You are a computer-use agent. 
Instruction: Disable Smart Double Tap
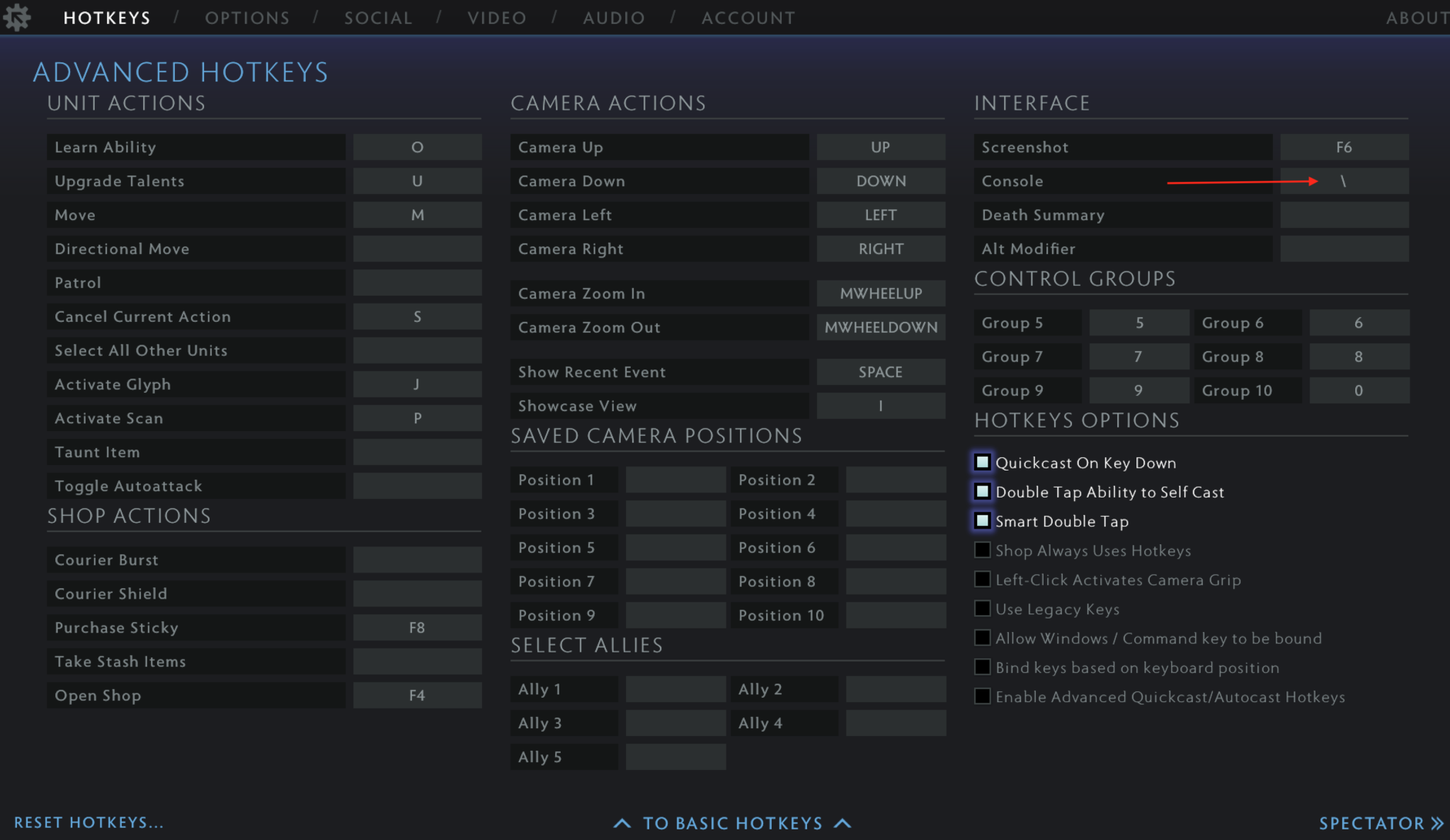tap(983, 521)
